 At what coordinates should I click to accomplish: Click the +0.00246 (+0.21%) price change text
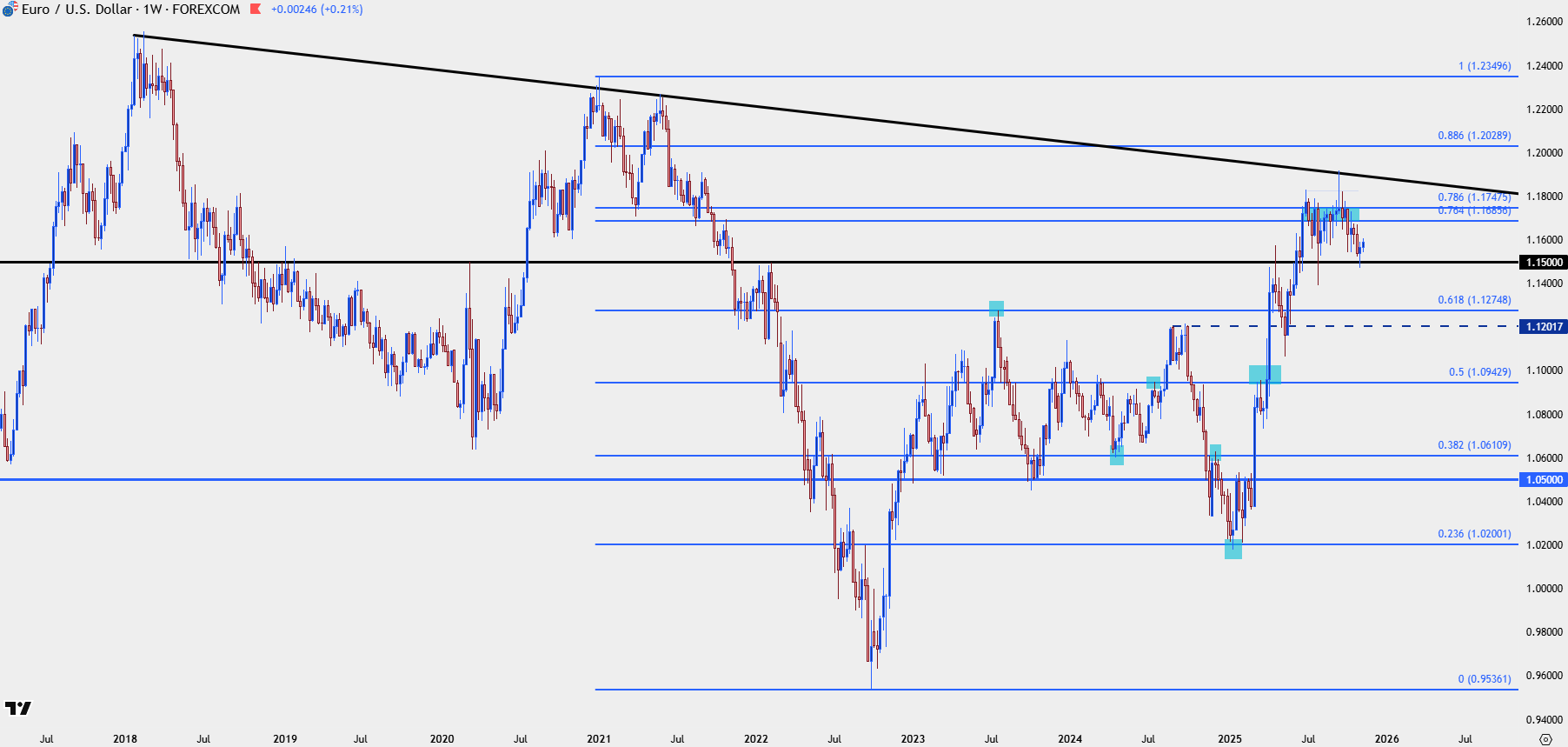317,10
